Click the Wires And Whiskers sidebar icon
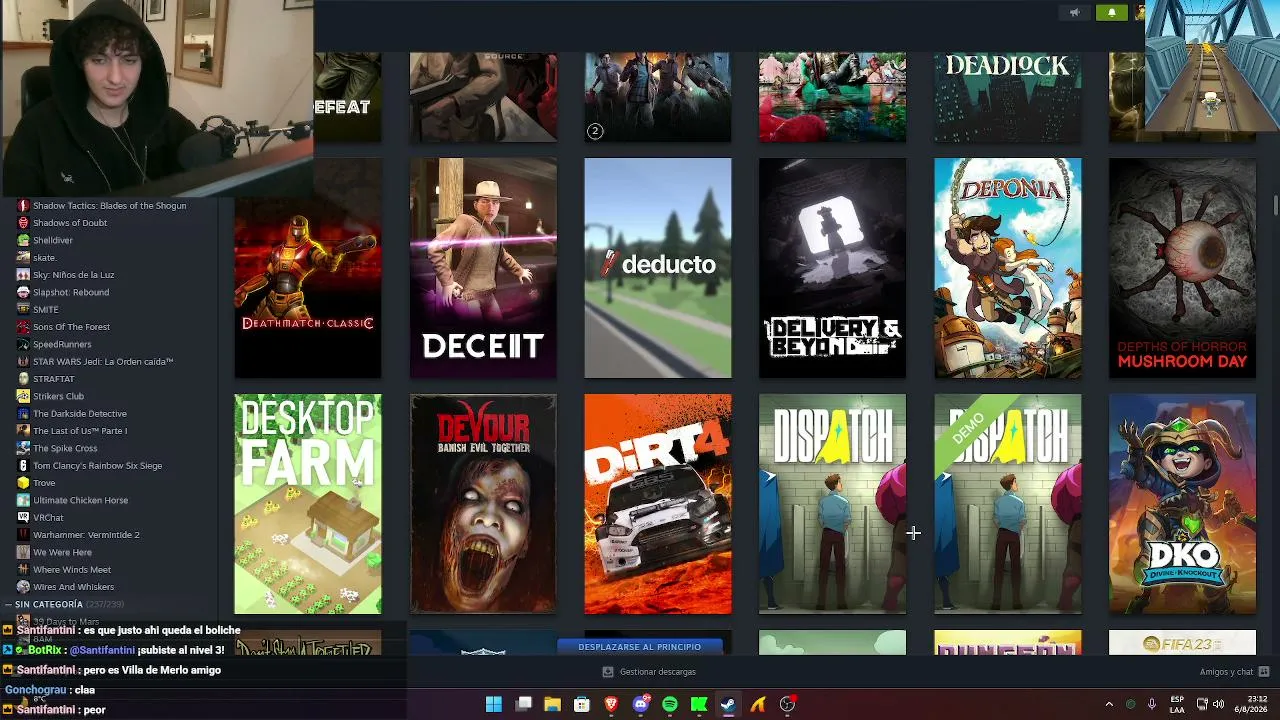Screen dimensions: 1280x720 coord(23,587)
